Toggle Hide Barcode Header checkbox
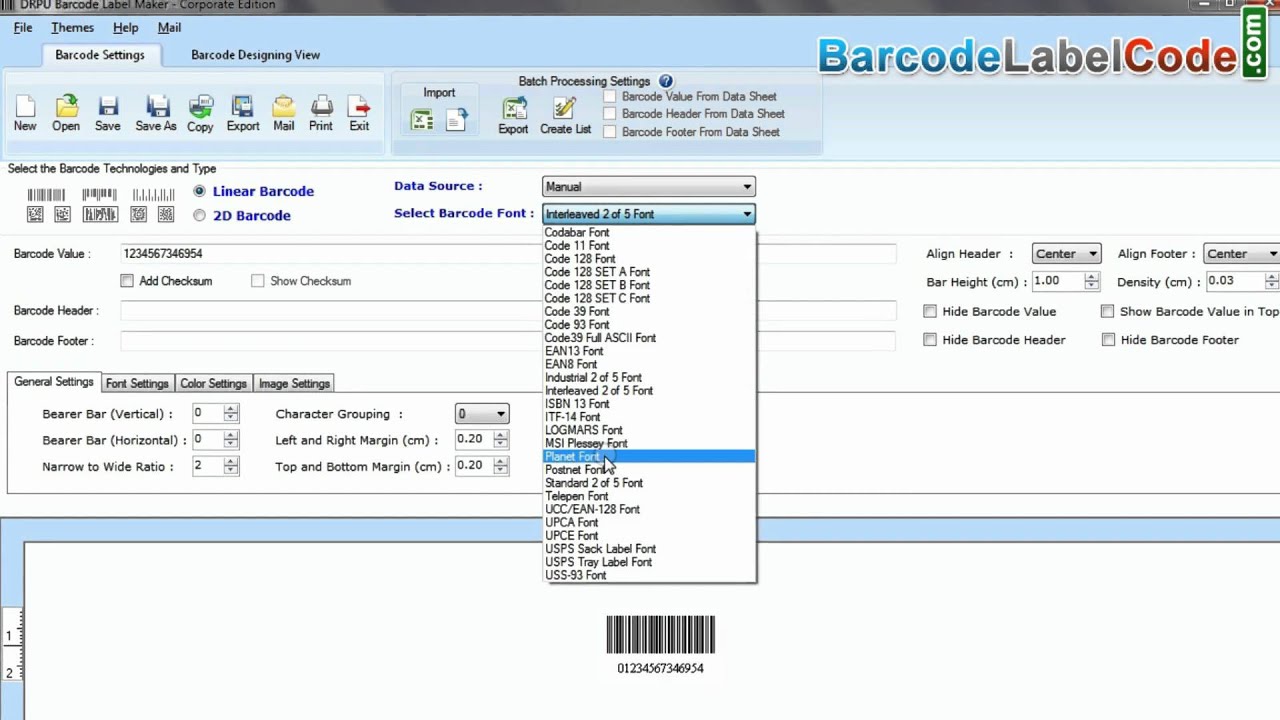The width and height of the screenshot is (1280, 720). pyautogui.click(x=930, y=340)
